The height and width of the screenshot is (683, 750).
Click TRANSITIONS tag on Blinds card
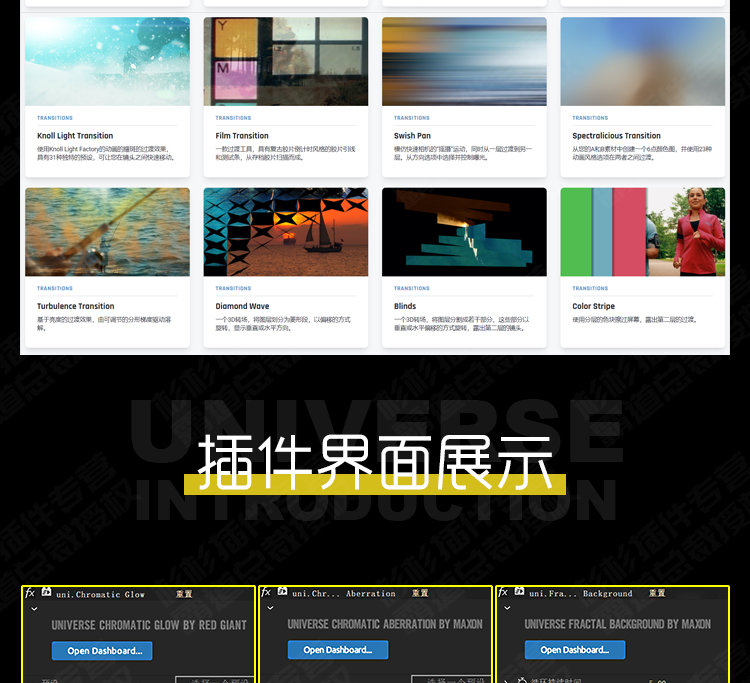tap(412, 288)
